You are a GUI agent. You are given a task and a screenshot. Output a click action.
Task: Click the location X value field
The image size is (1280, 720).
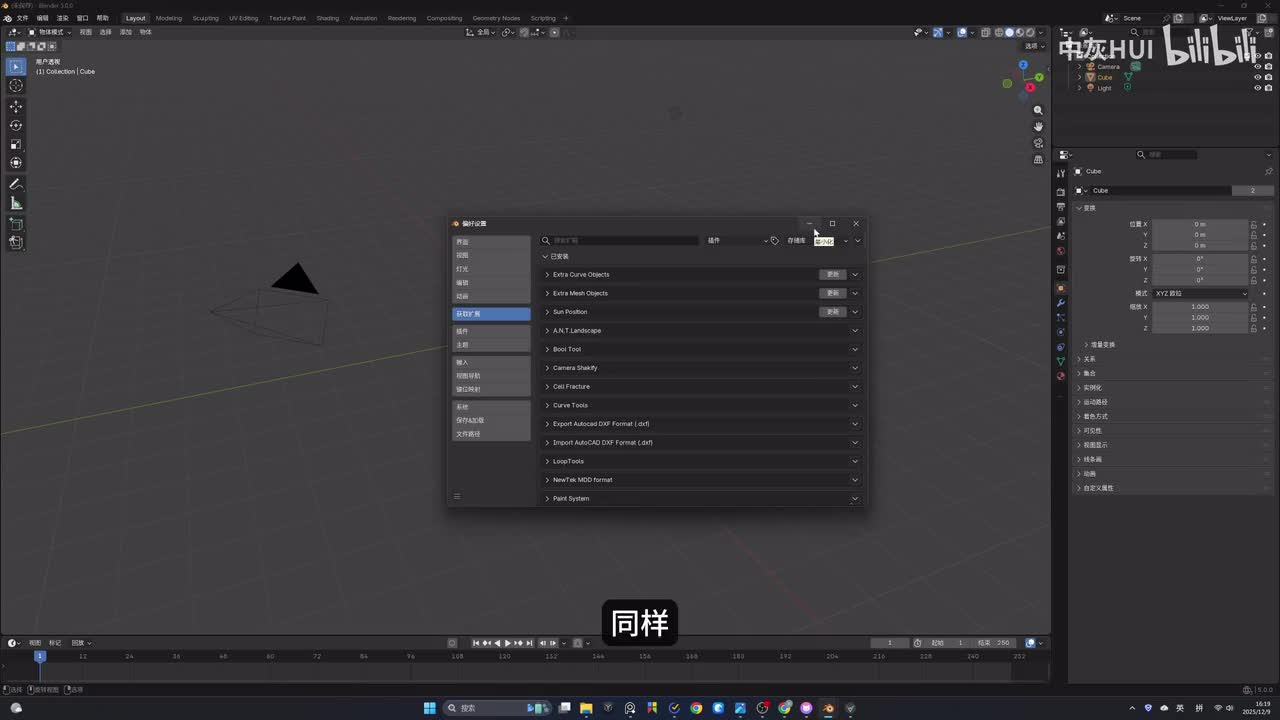1200,224
